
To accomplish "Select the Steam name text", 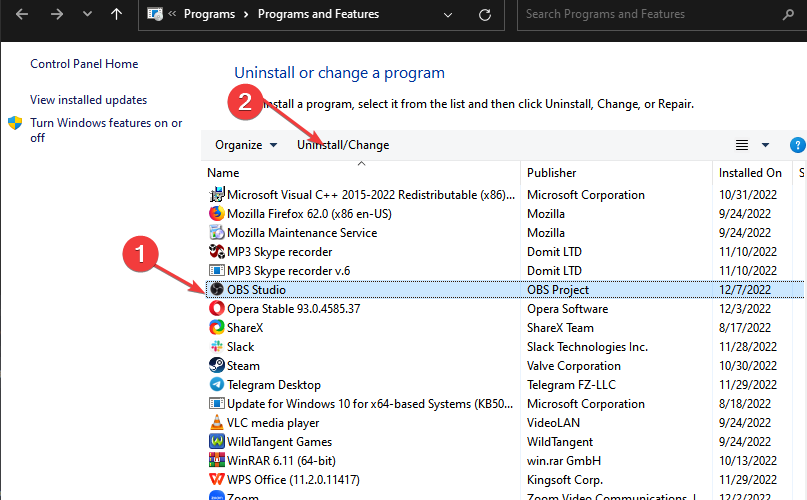I will click(x=243, y=366).
